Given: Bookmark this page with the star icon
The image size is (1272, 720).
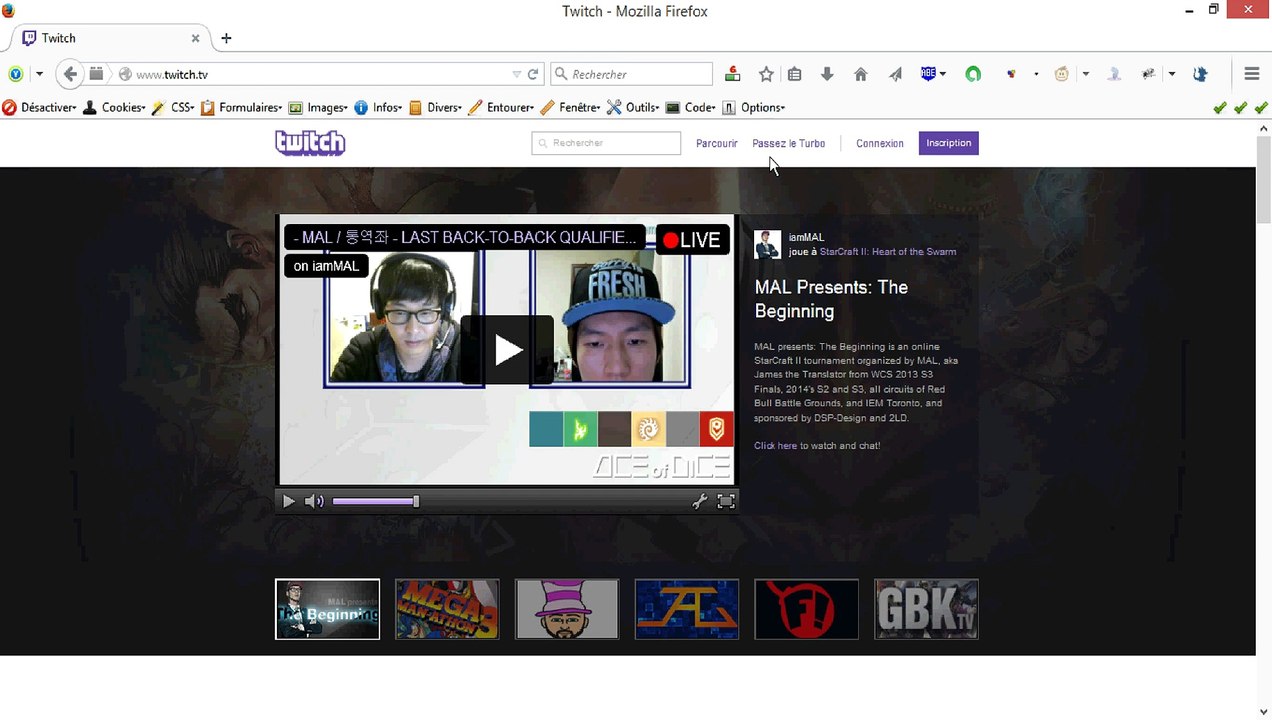Looking at the screenshot, I should [766, 74].
